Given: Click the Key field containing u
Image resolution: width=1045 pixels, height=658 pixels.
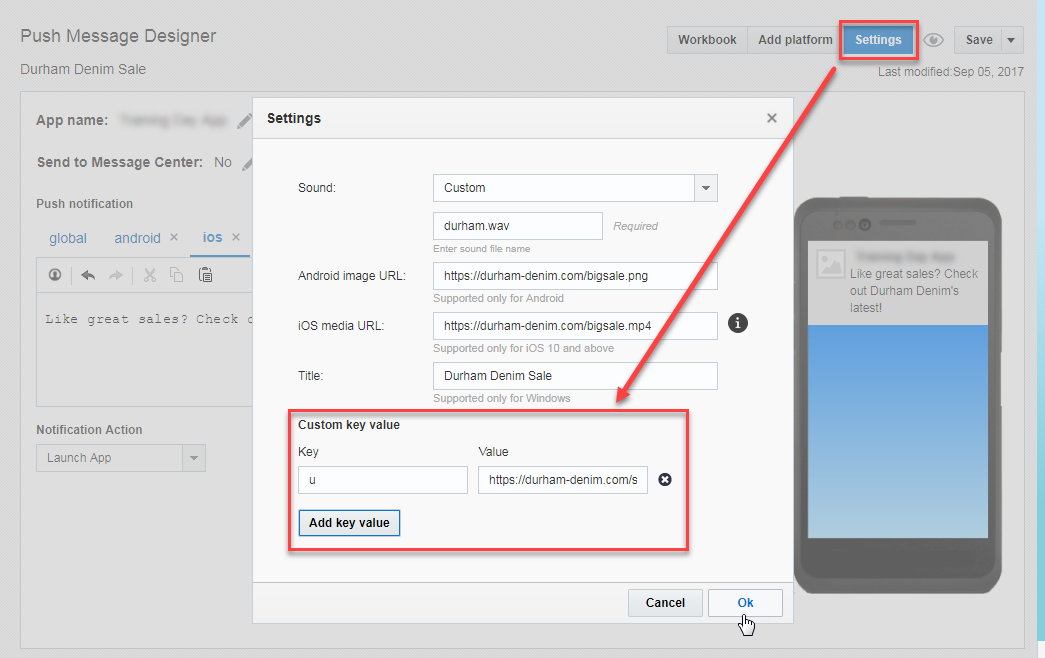Looking at the screenshot, I should point(383,480).
